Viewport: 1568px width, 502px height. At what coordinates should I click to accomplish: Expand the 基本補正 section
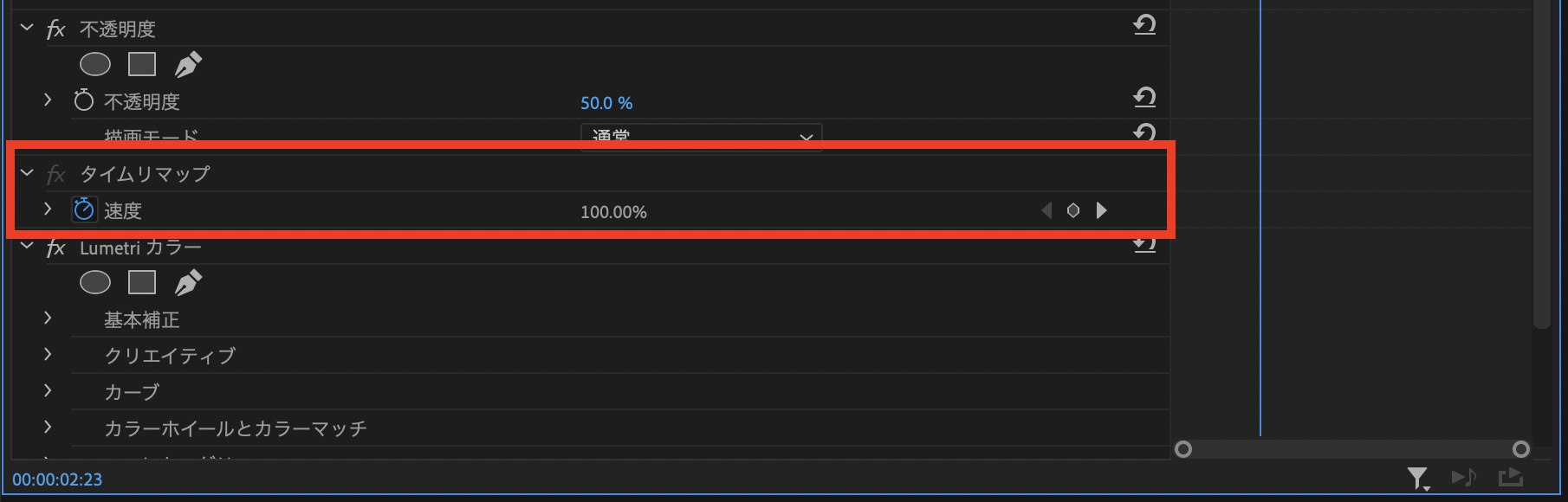pos(48,319)
